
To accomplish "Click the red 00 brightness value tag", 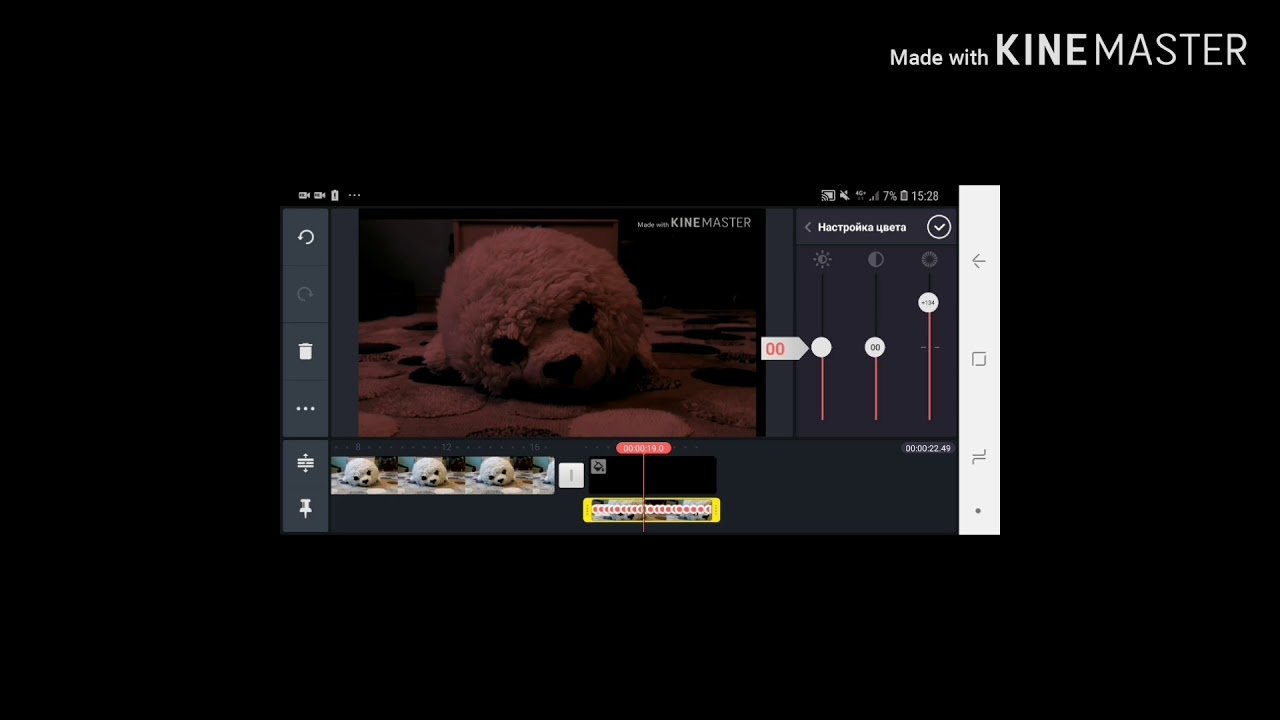I will coord(784,348).
